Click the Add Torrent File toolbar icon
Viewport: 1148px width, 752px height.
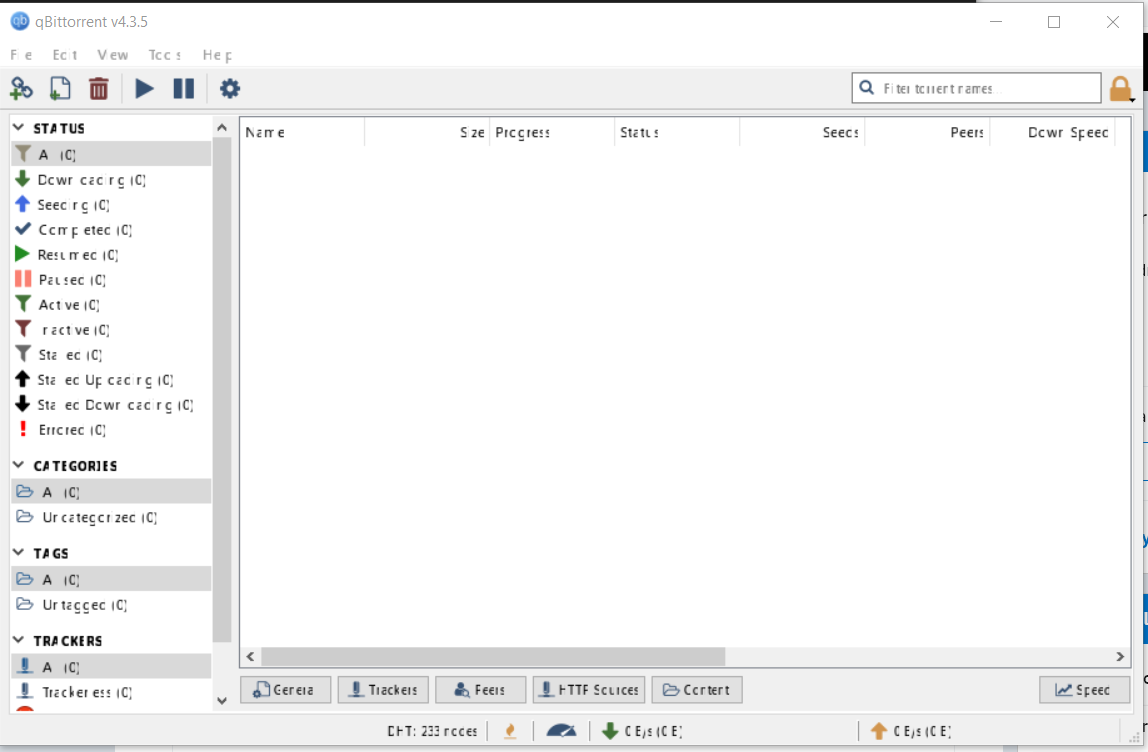[60, 89]
